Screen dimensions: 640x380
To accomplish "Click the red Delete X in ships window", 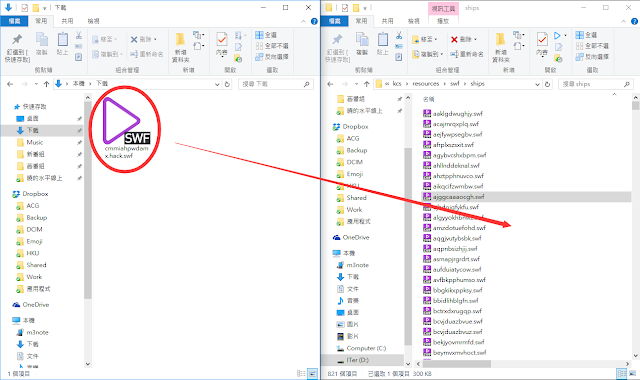I will tap(454, 39).
